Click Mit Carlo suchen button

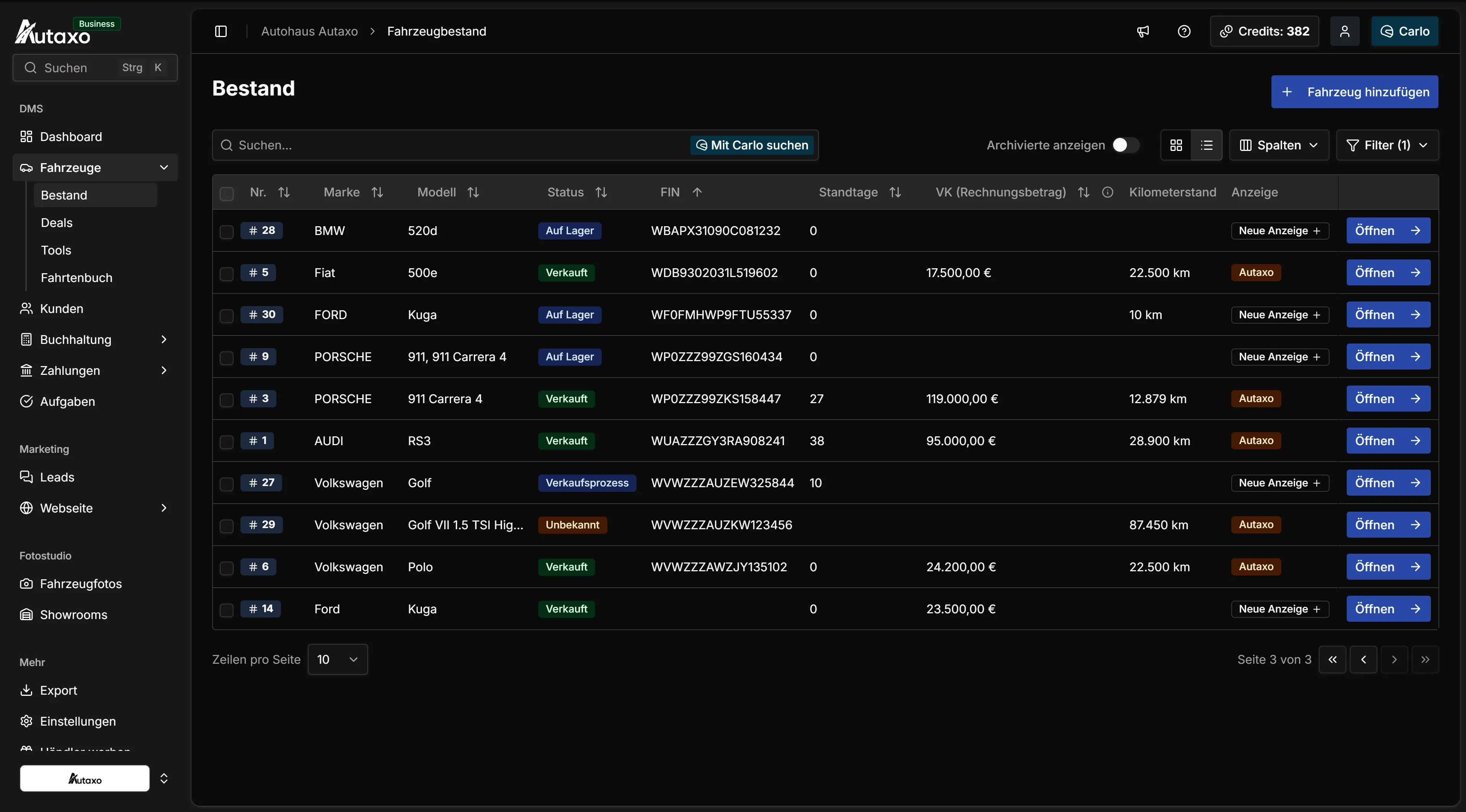tap(752, 145)
